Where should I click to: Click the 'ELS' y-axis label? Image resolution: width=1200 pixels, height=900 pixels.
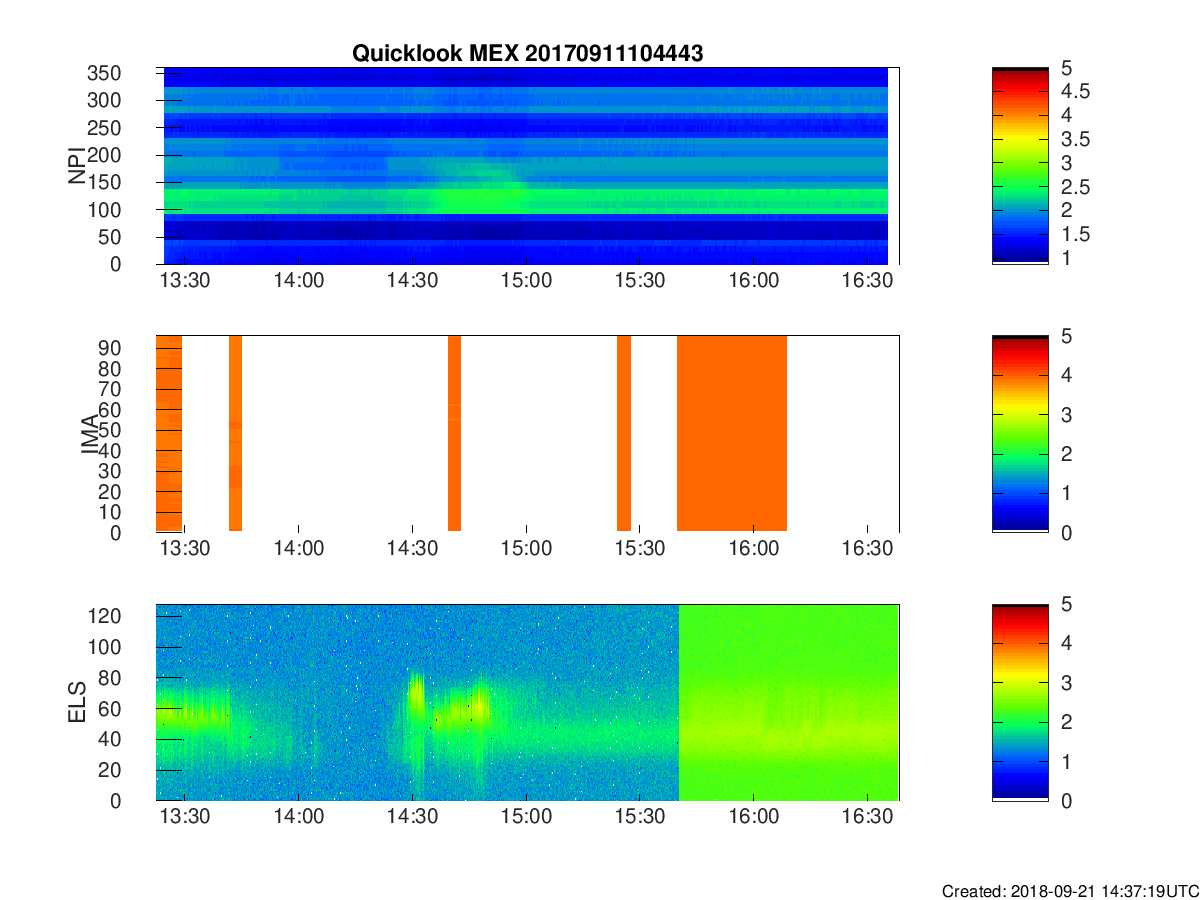click(x=76, y=702)
